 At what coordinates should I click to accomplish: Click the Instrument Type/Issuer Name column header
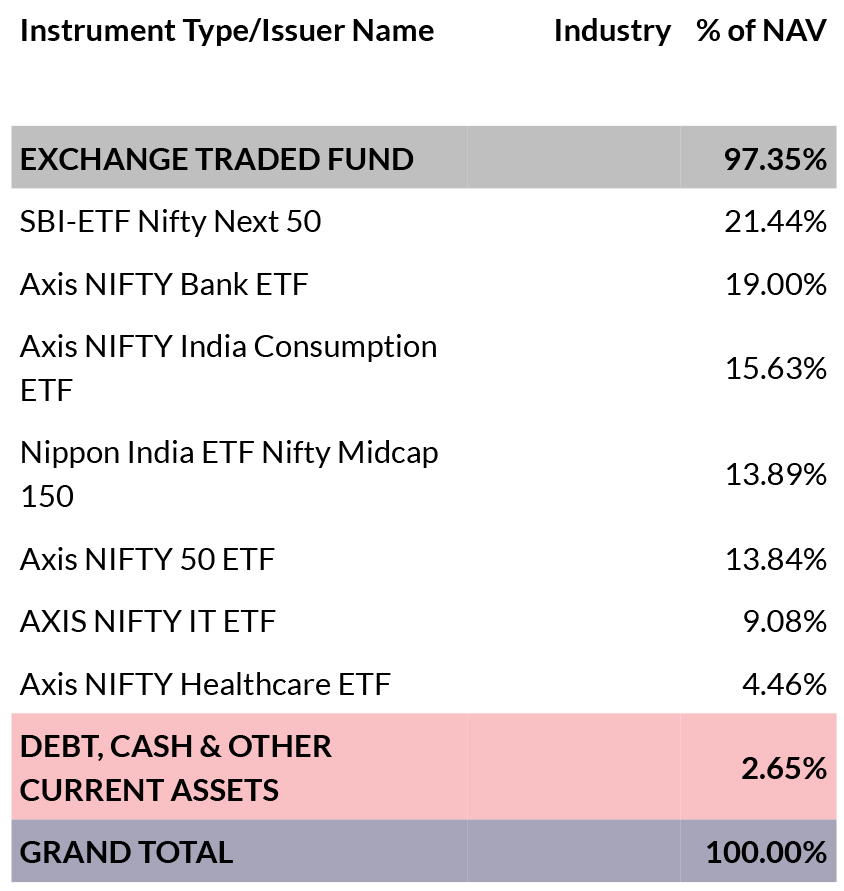[227, 31]
